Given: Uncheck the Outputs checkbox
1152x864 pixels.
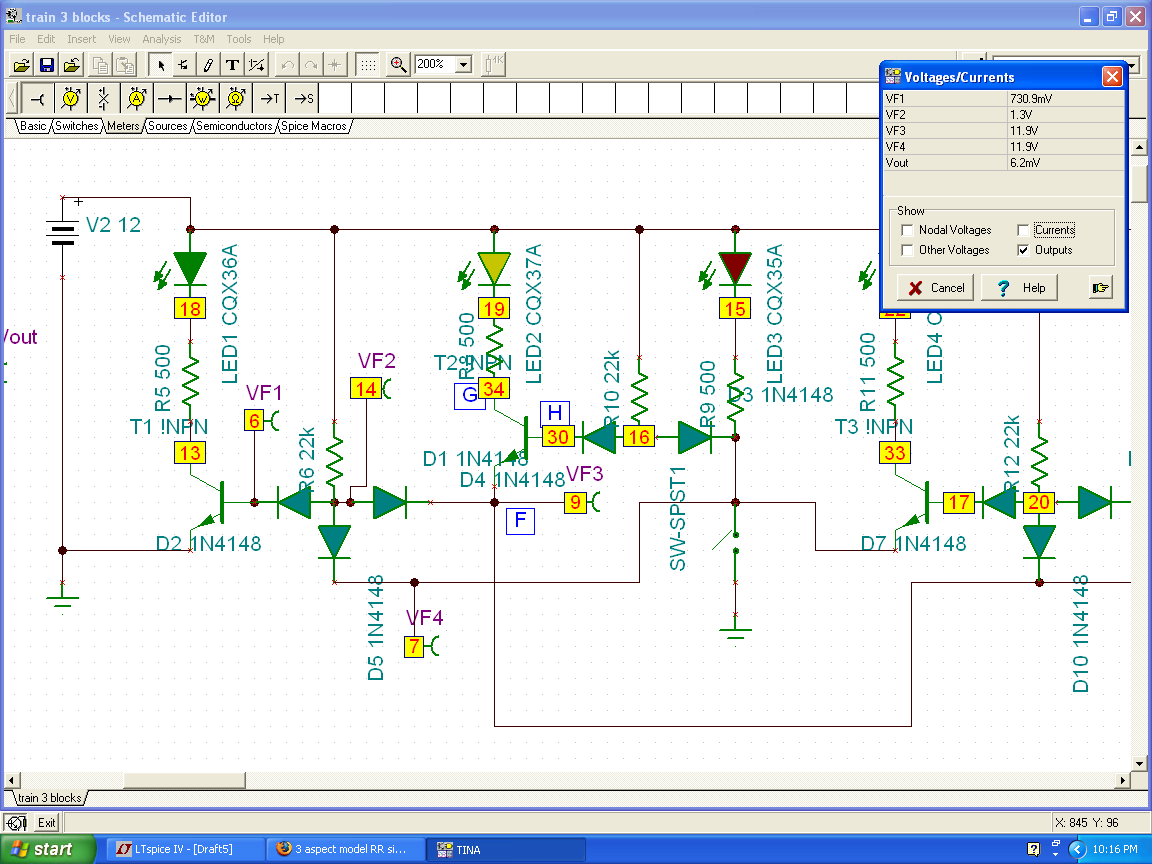Looking at the screenshot, I should [1023, 250].
